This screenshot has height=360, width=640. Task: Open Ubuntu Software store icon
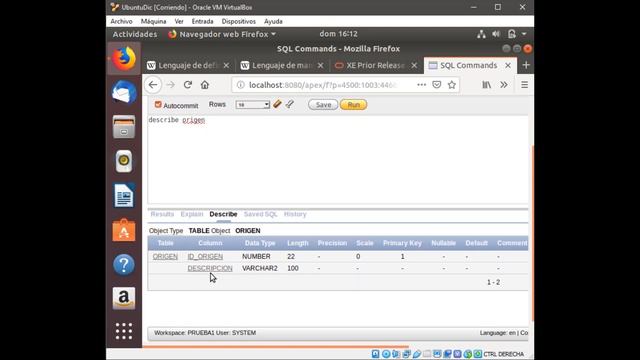124,230
